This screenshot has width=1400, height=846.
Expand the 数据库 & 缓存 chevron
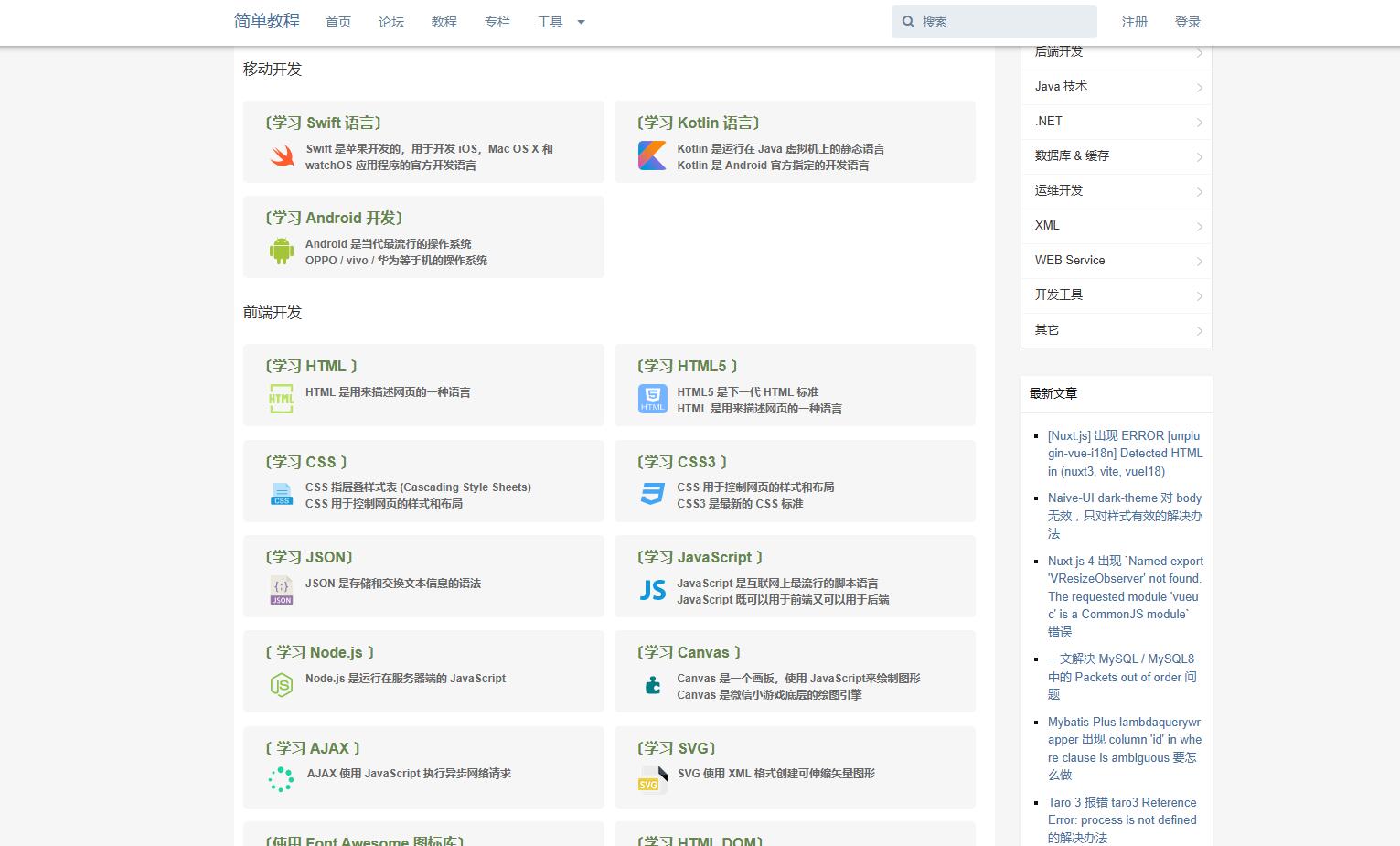[1199, 157]
